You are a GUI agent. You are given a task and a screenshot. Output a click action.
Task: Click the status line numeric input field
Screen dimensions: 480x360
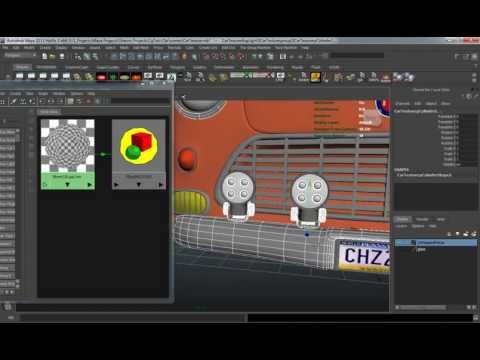pyautogui.click(x=357, y=55)
